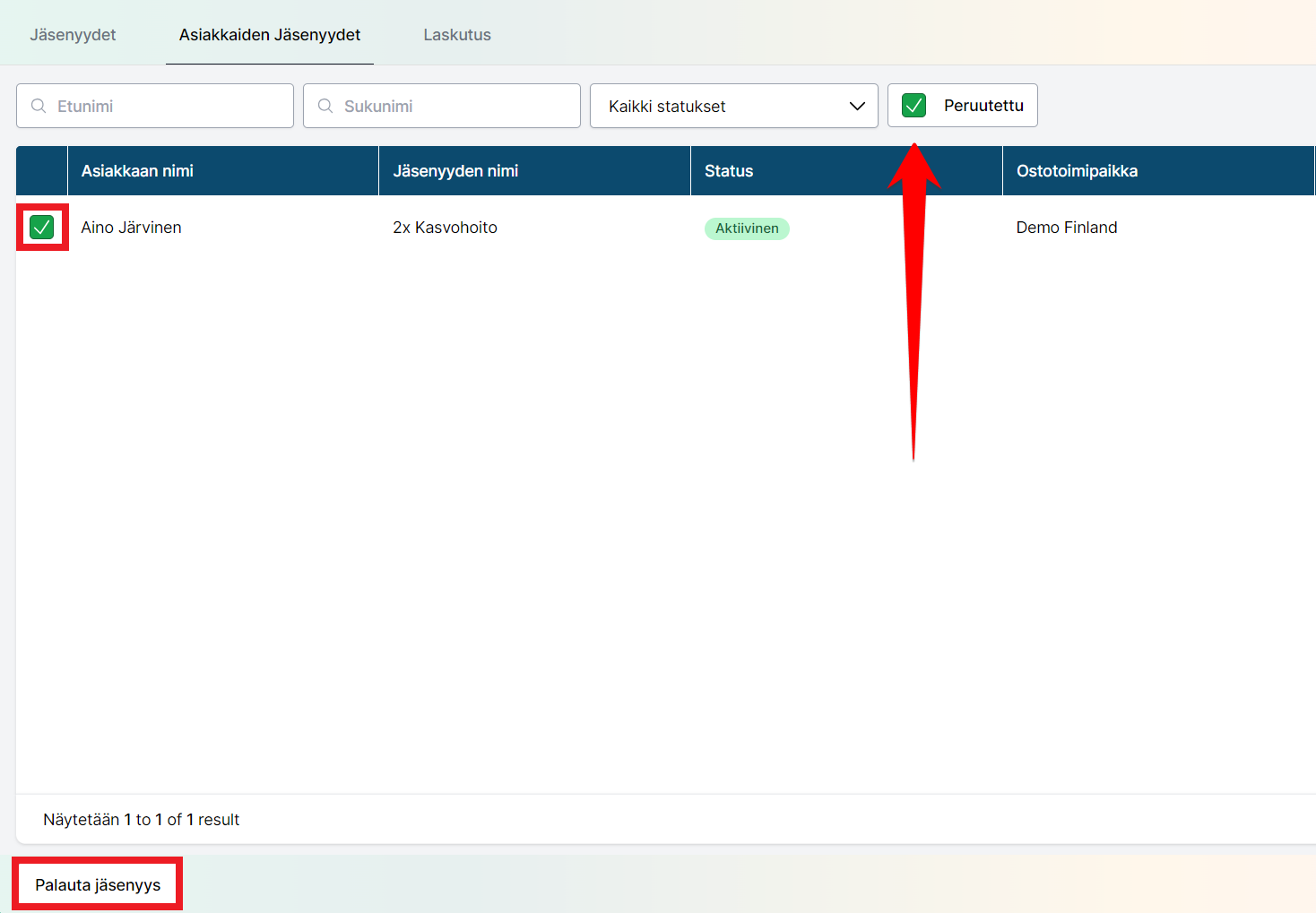Click the chevron arrow on status filter

857,106
